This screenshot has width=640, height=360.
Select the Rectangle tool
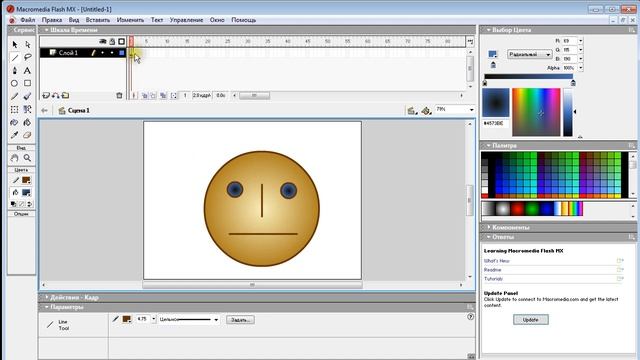point(27,83)
